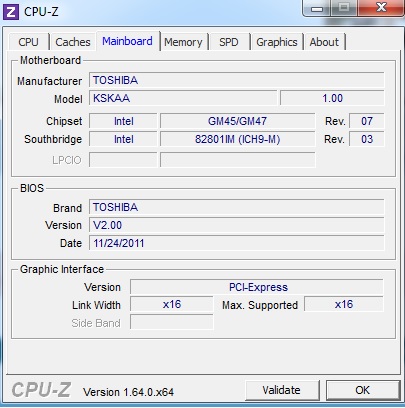Open the Caches tab
Screen dimensions: 405x408
73,42
